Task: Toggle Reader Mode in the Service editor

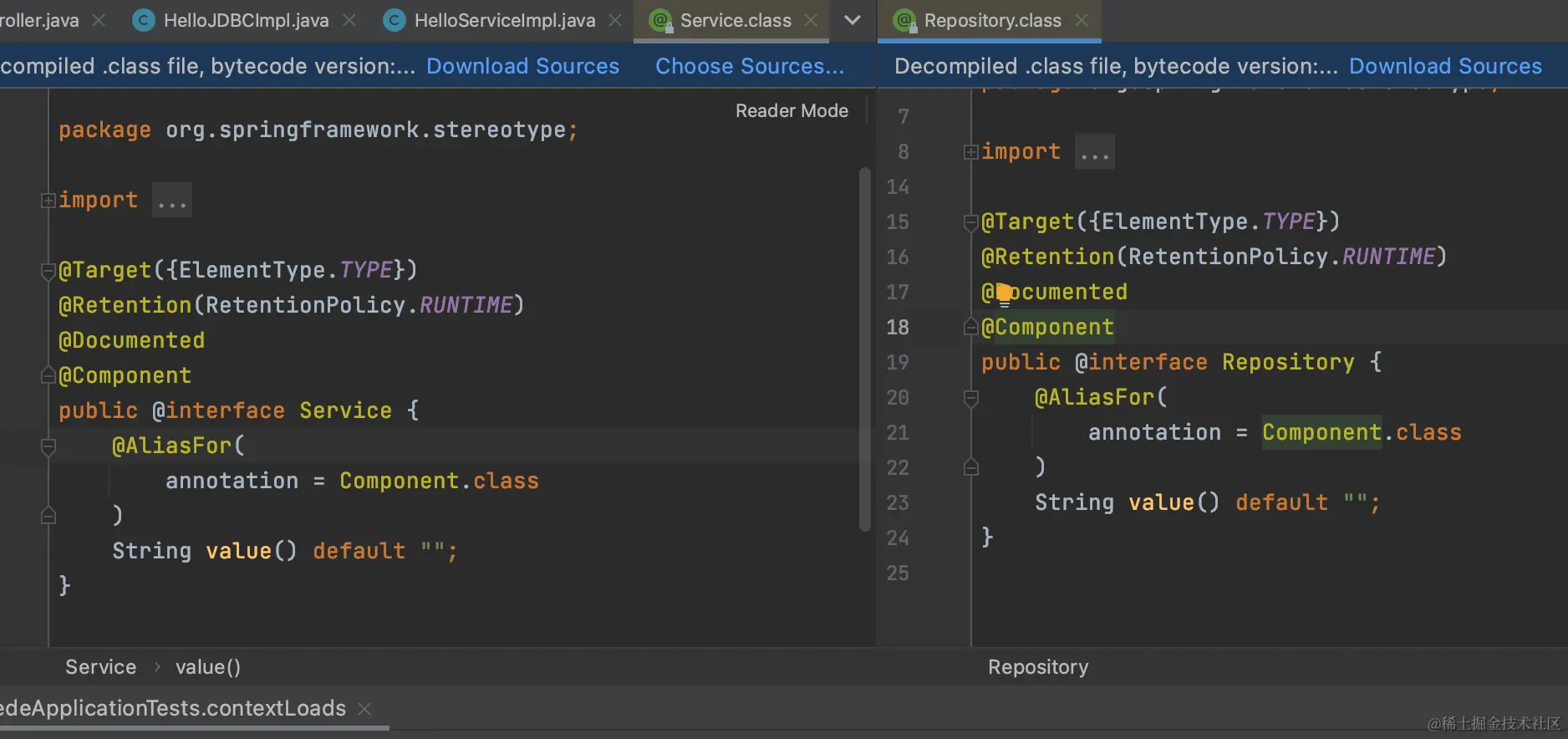Action: pos(792,110)
